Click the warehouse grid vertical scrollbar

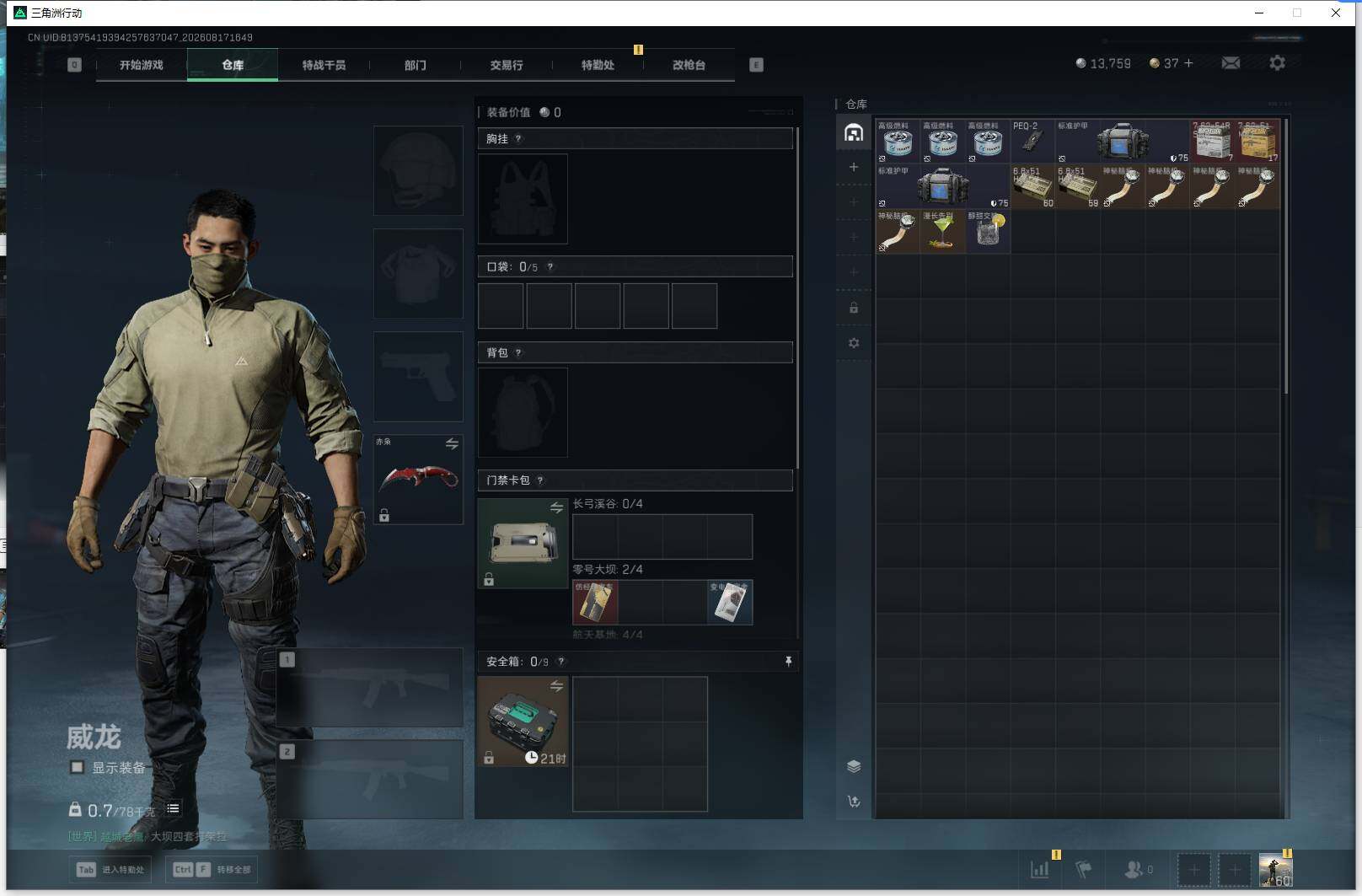pyautogui.click(x=1285, y=257)
